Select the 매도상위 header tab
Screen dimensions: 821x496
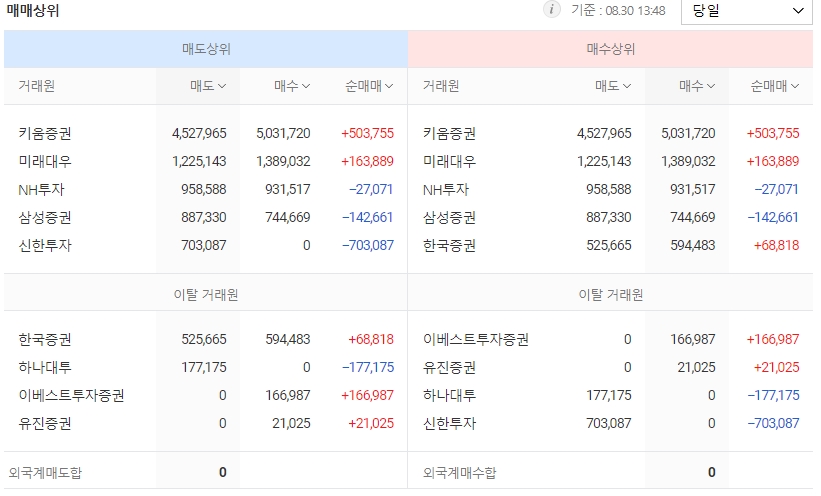pyautogui.click(x=206, y=49)
